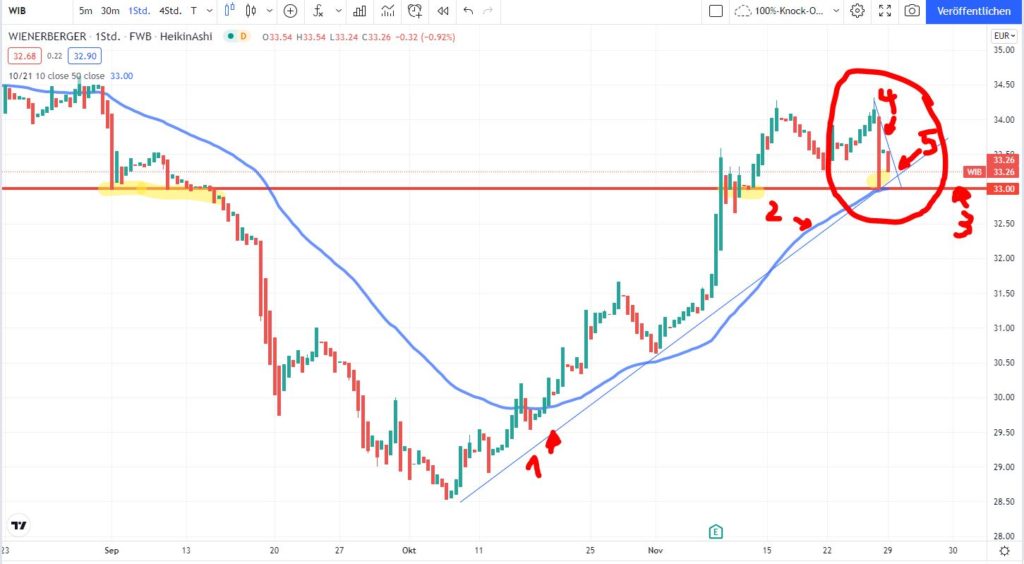
Task: Click the 28.00 price scale label
Action: pos(1004,537)
